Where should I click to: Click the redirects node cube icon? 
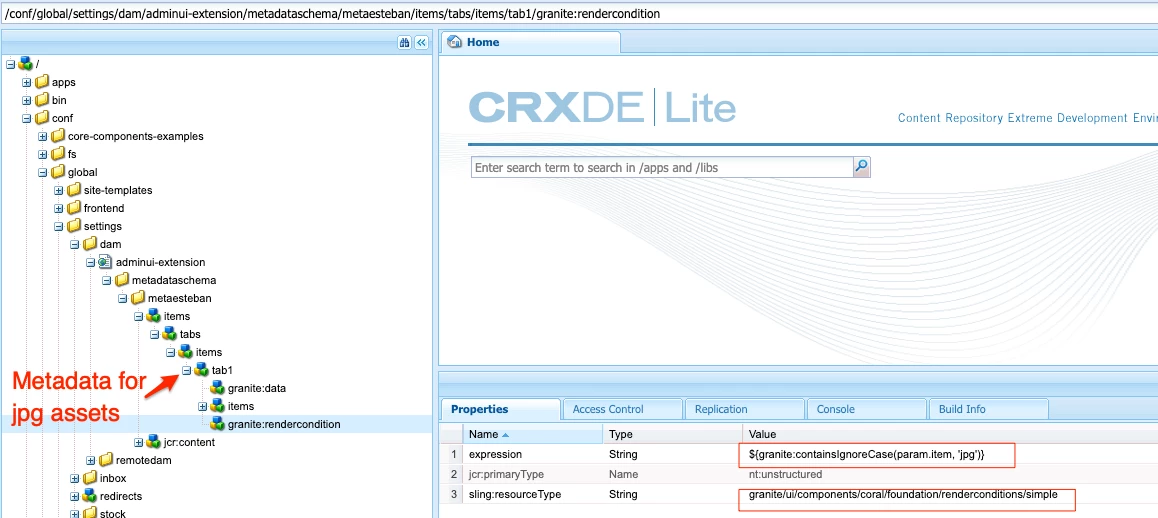coord(90,496)
